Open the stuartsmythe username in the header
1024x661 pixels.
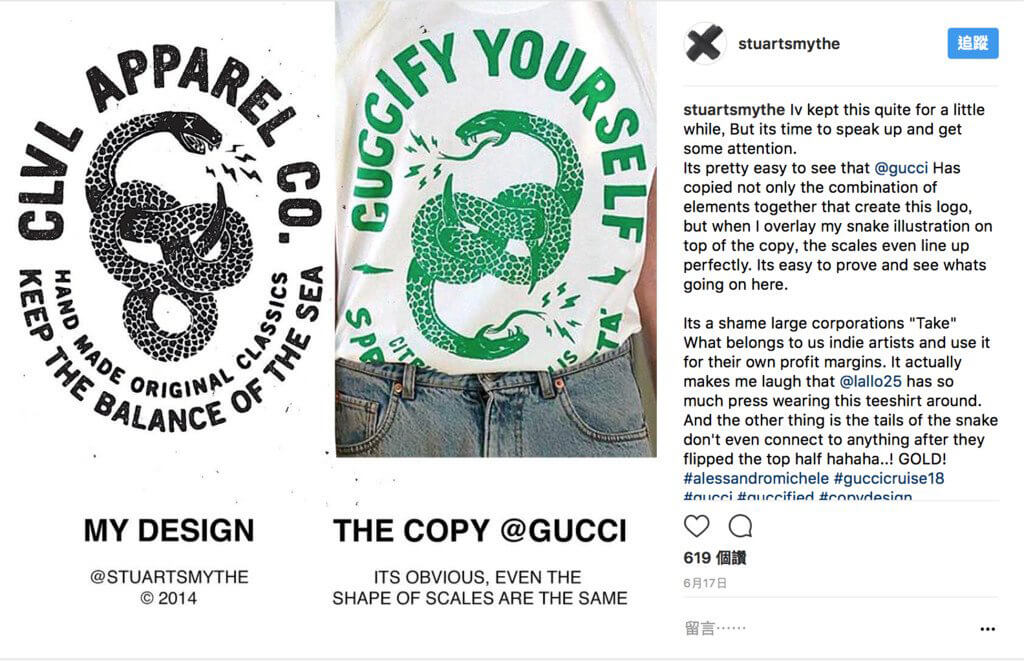tap(789, 44)
